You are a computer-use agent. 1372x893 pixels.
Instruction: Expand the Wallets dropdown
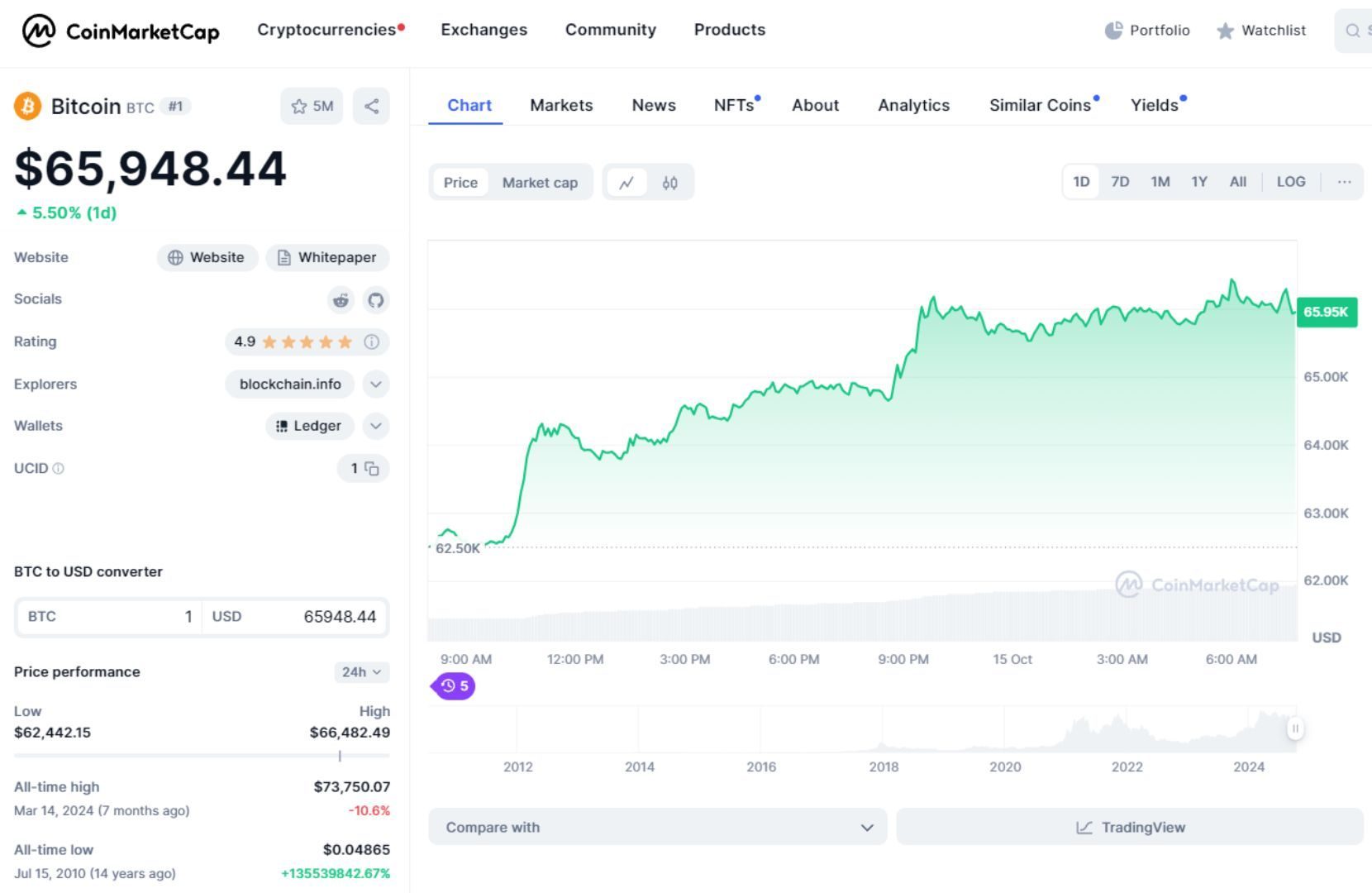[x=376, y=426]
